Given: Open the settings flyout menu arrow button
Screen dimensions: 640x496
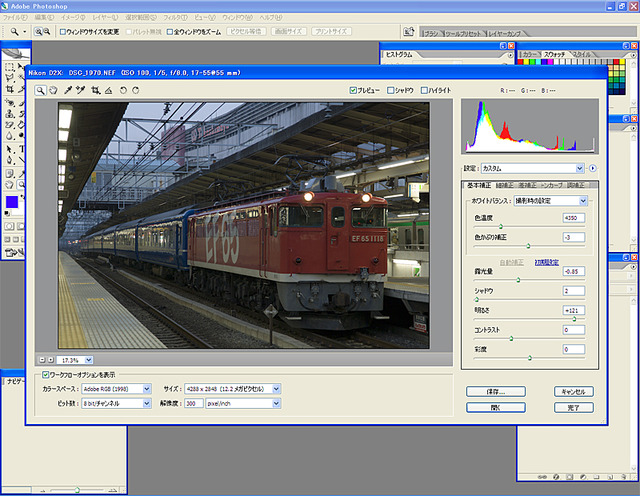Looking at the screenshot, I should 592,168.
